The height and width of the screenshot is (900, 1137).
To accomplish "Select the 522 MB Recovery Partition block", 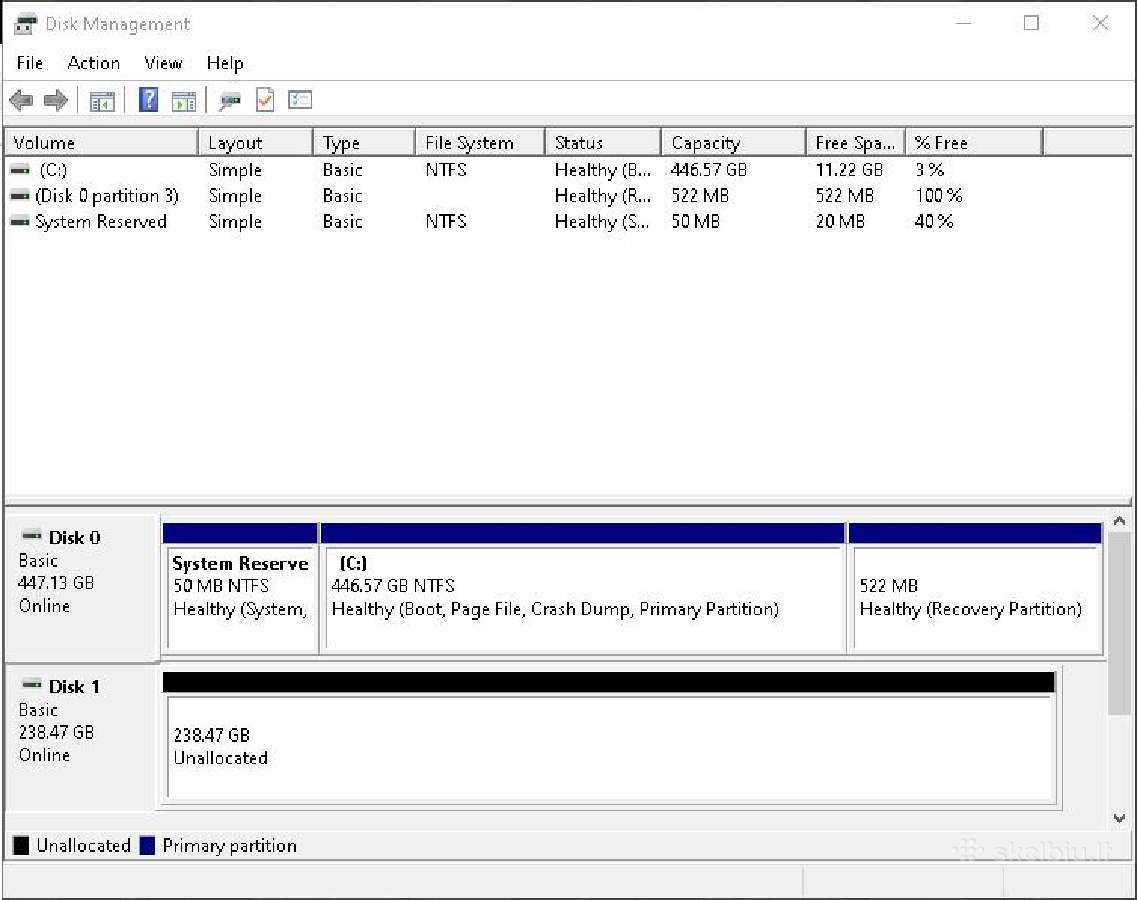I will coord(975,588).
